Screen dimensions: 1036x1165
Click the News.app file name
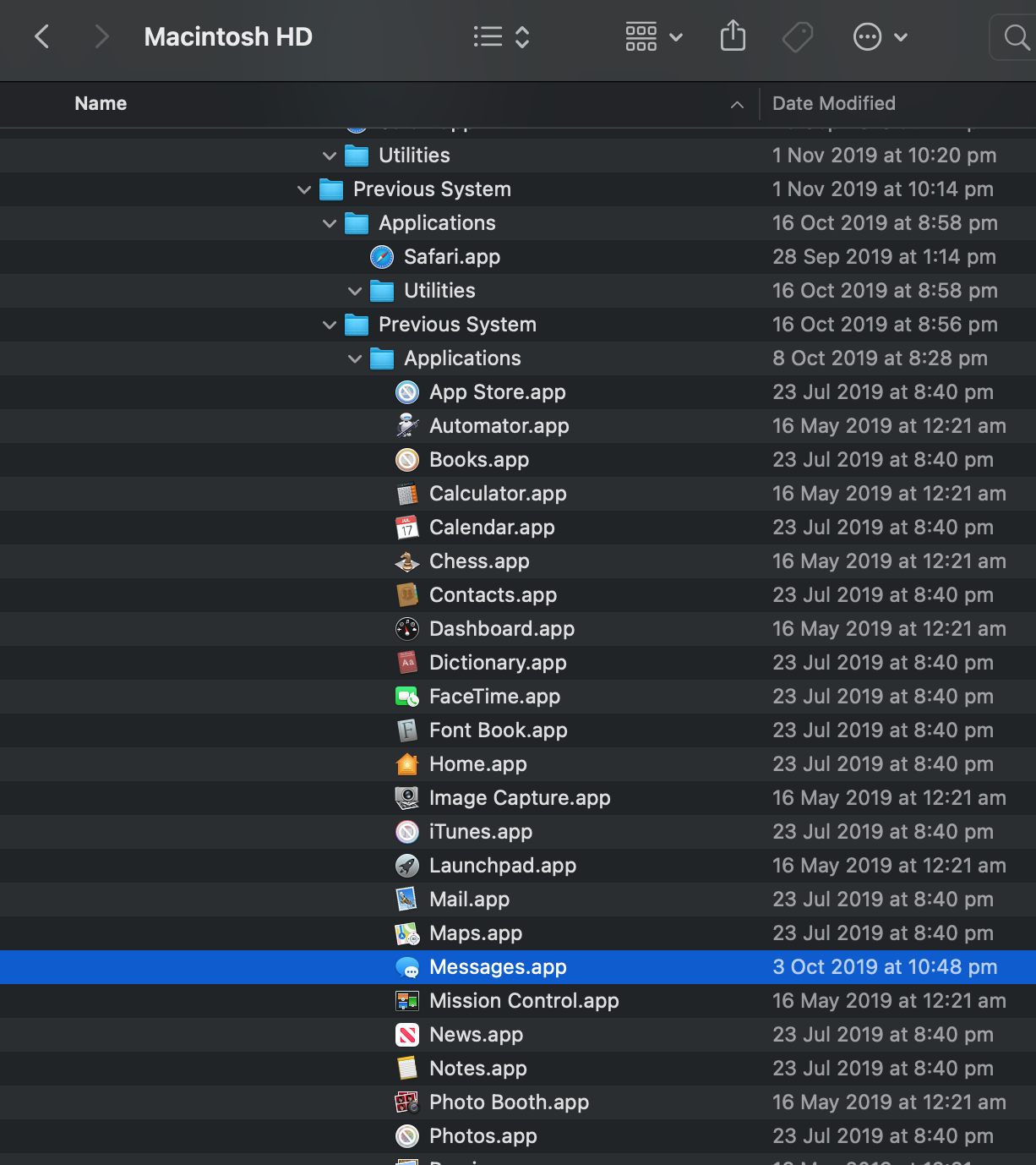click(x=476, y=1035)
